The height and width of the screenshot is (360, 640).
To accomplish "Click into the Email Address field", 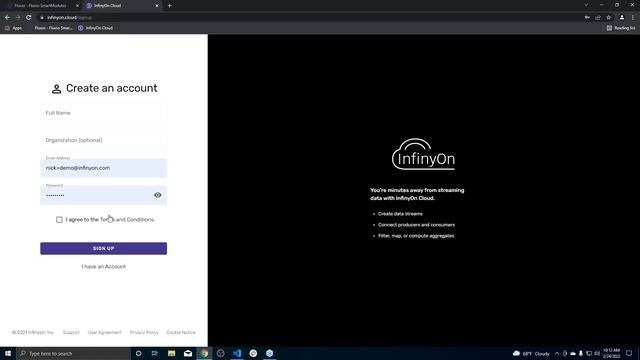I will tap(103, 168).
